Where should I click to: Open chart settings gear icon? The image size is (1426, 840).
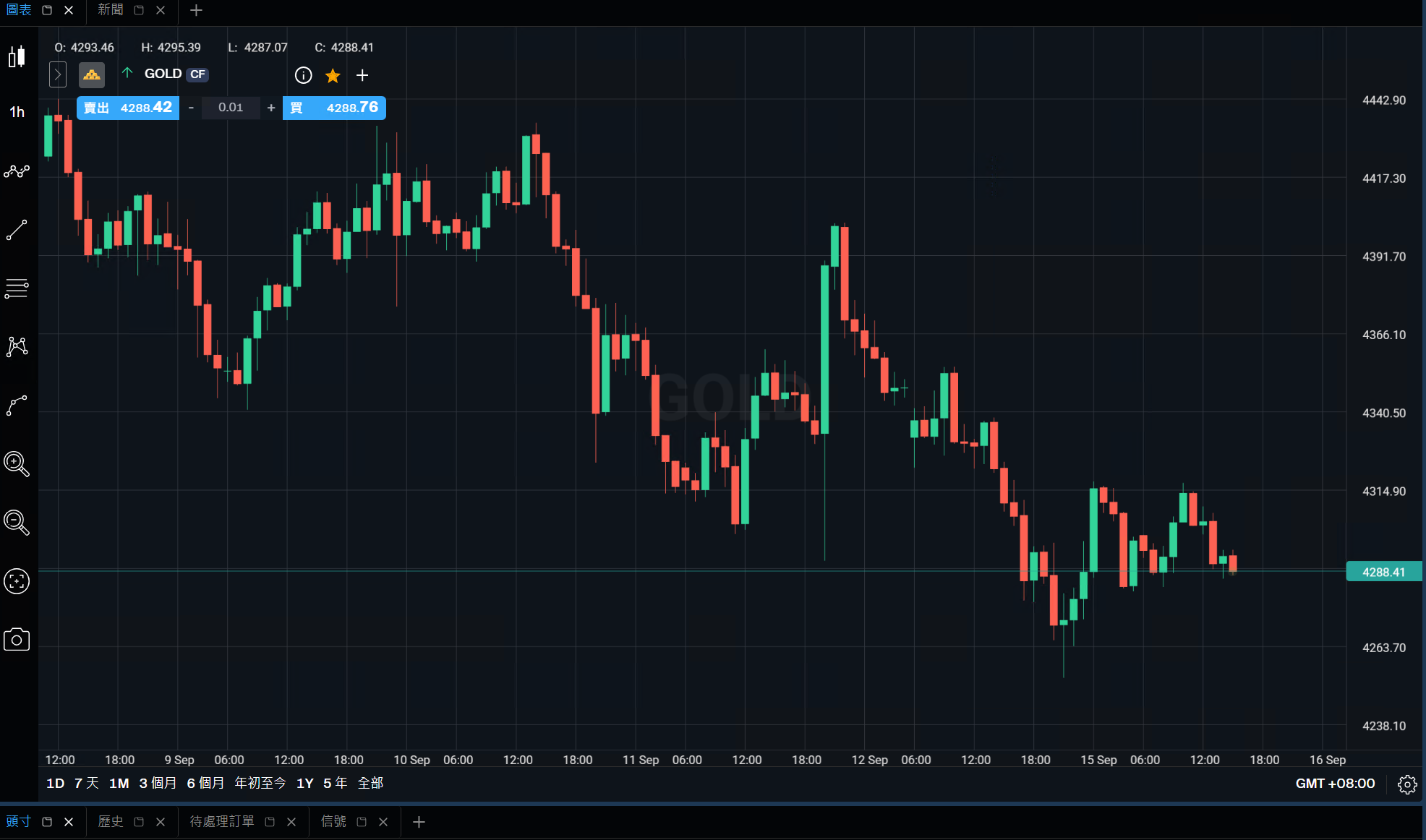coord(1407,784)
